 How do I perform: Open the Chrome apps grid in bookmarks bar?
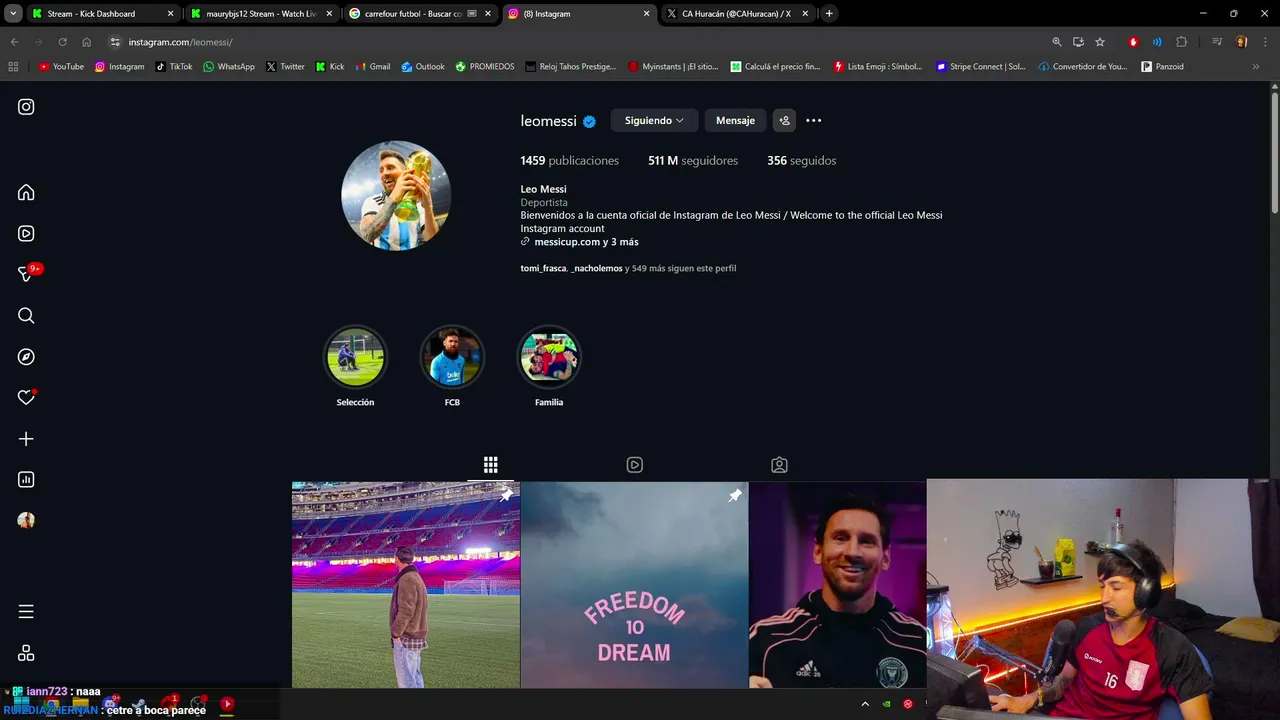13,67
